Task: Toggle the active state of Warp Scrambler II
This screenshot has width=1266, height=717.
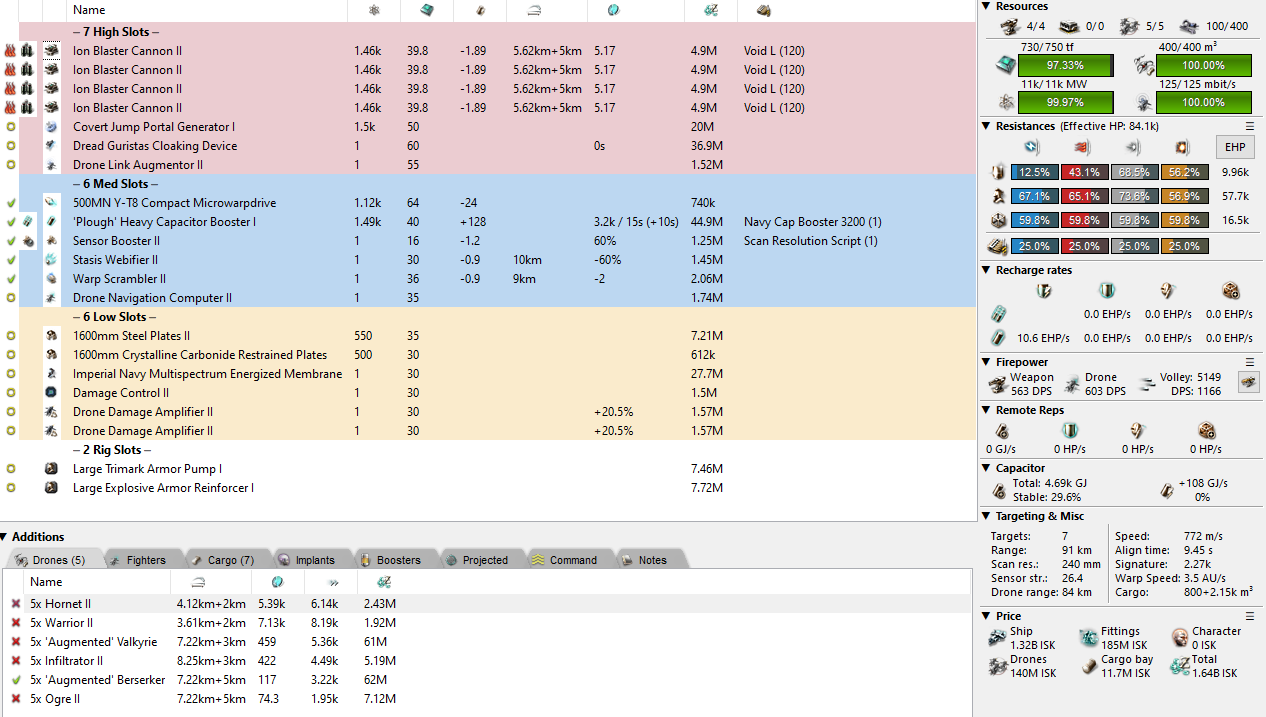Action: (11, 279)
